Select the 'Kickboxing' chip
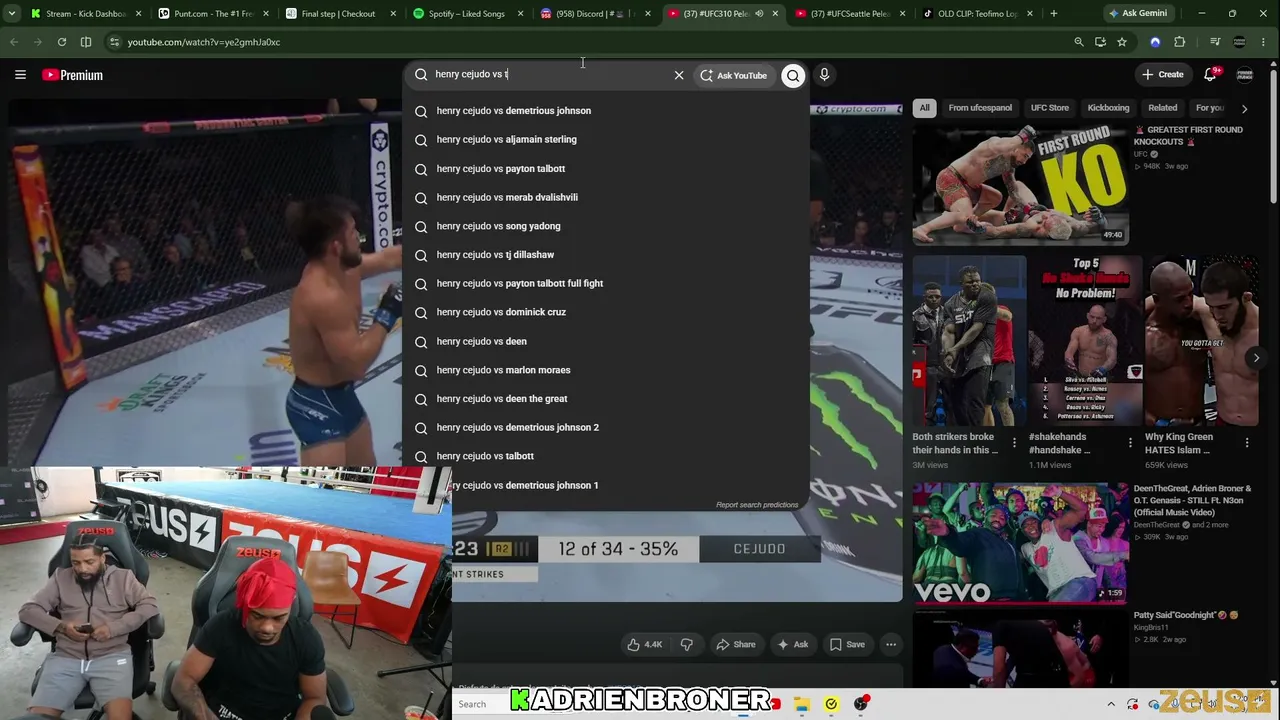The width and height of the screenshot is (1280, 720). tap(1108, 108)
